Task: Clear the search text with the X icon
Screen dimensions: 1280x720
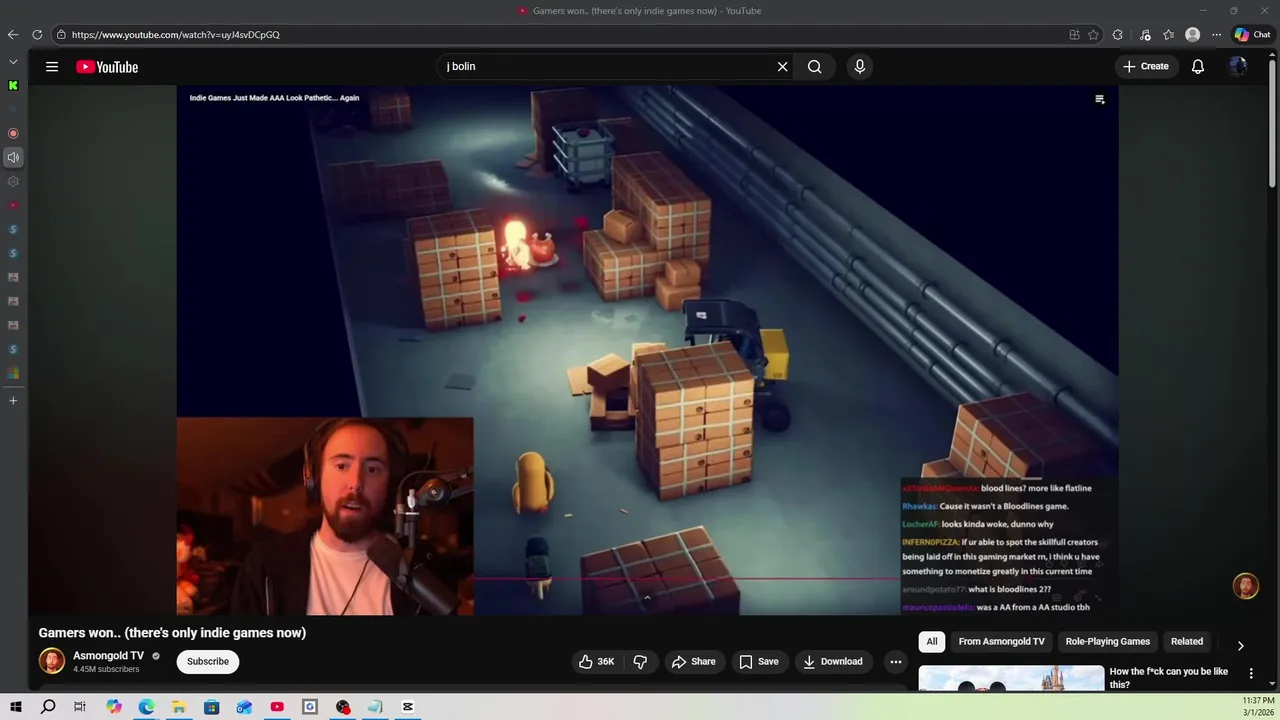Action: click(x=782, y=67)
